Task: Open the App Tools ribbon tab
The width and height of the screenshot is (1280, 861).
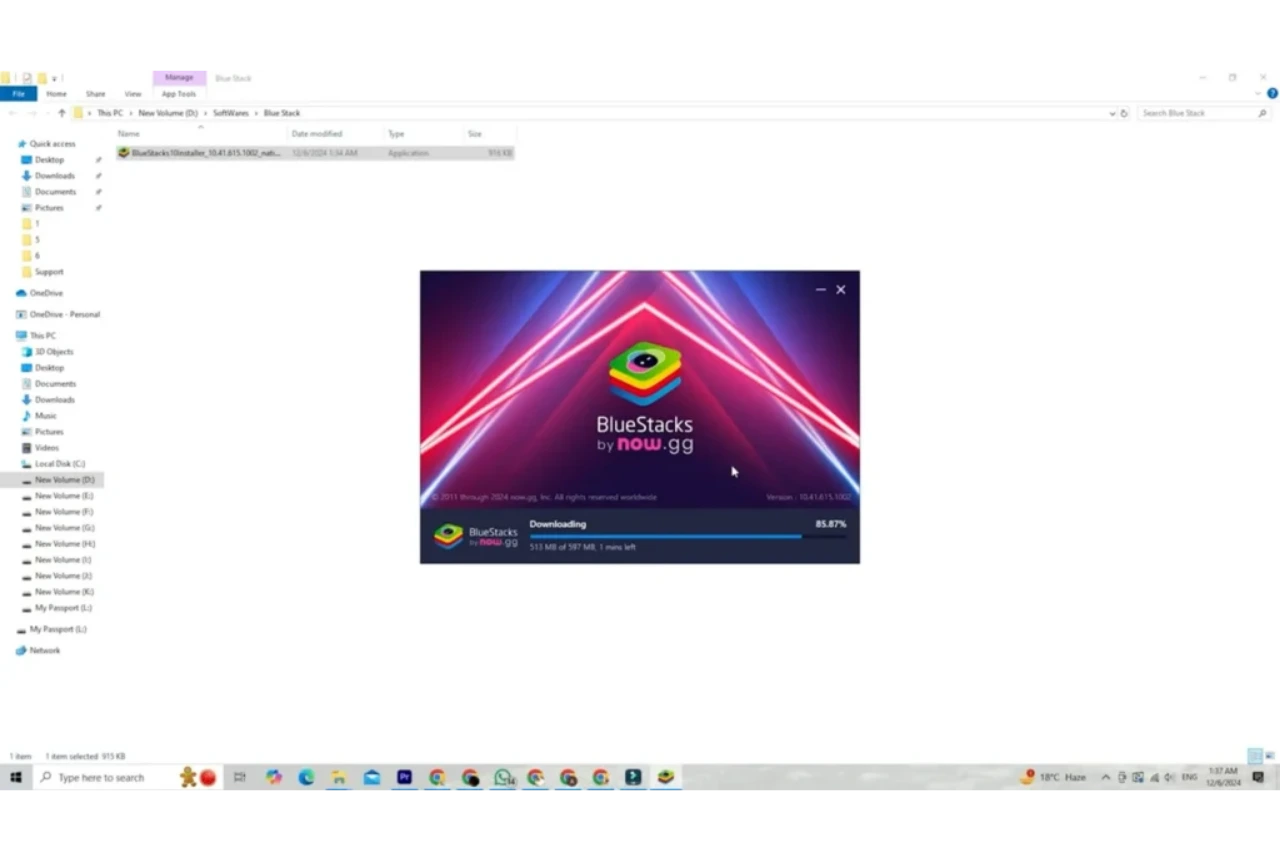Action: (179, 94)
